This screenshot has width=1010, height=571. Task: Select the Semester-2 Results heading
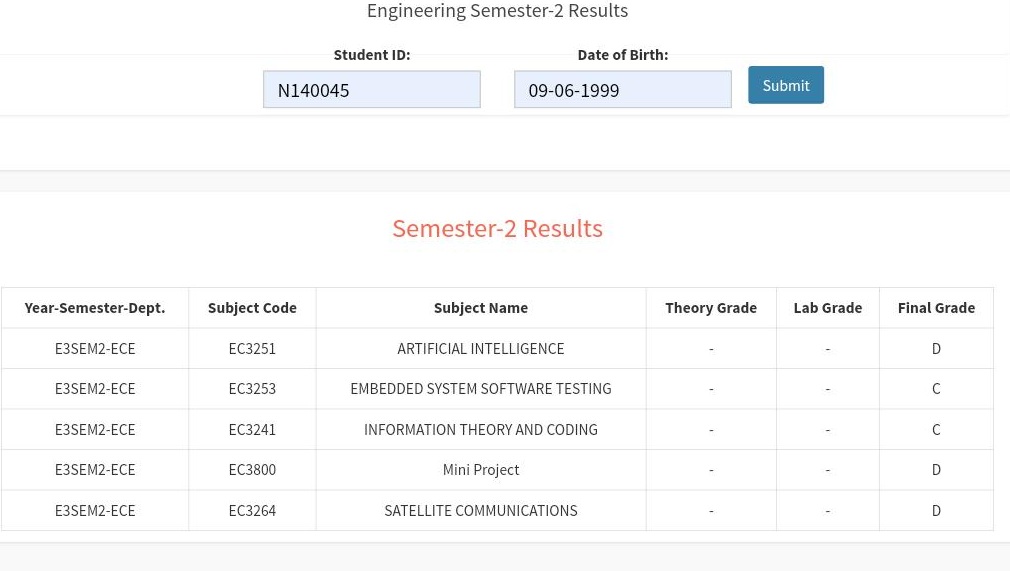(497, 229)
